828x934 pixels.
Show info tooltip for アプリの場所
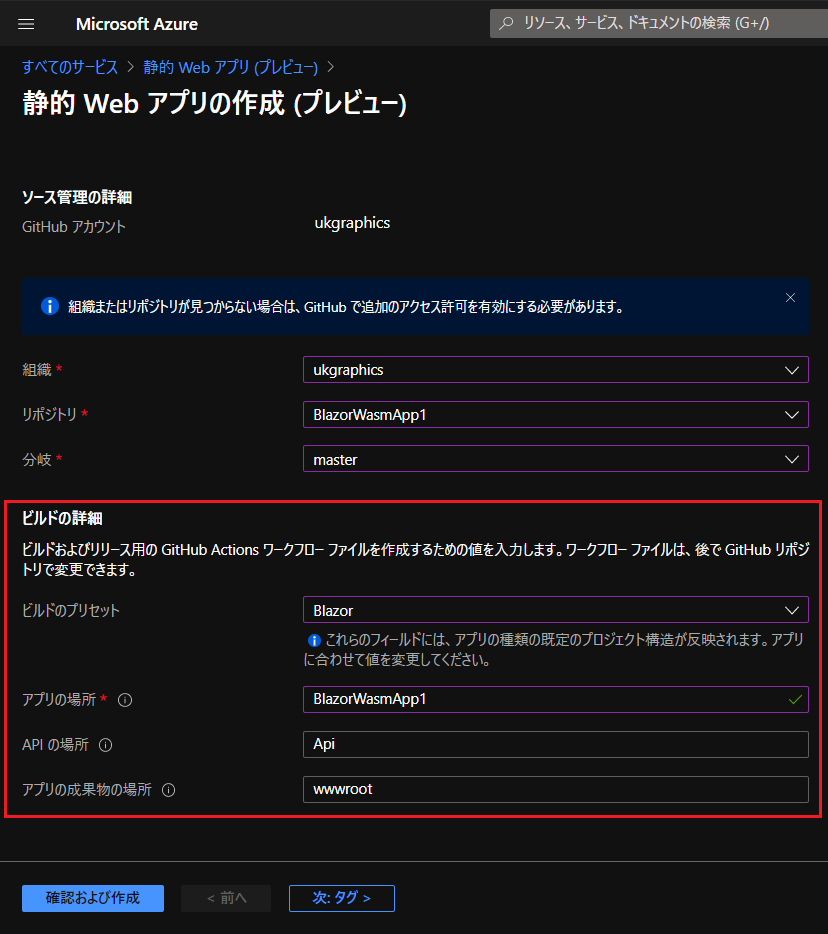click(x=124, y=700)
